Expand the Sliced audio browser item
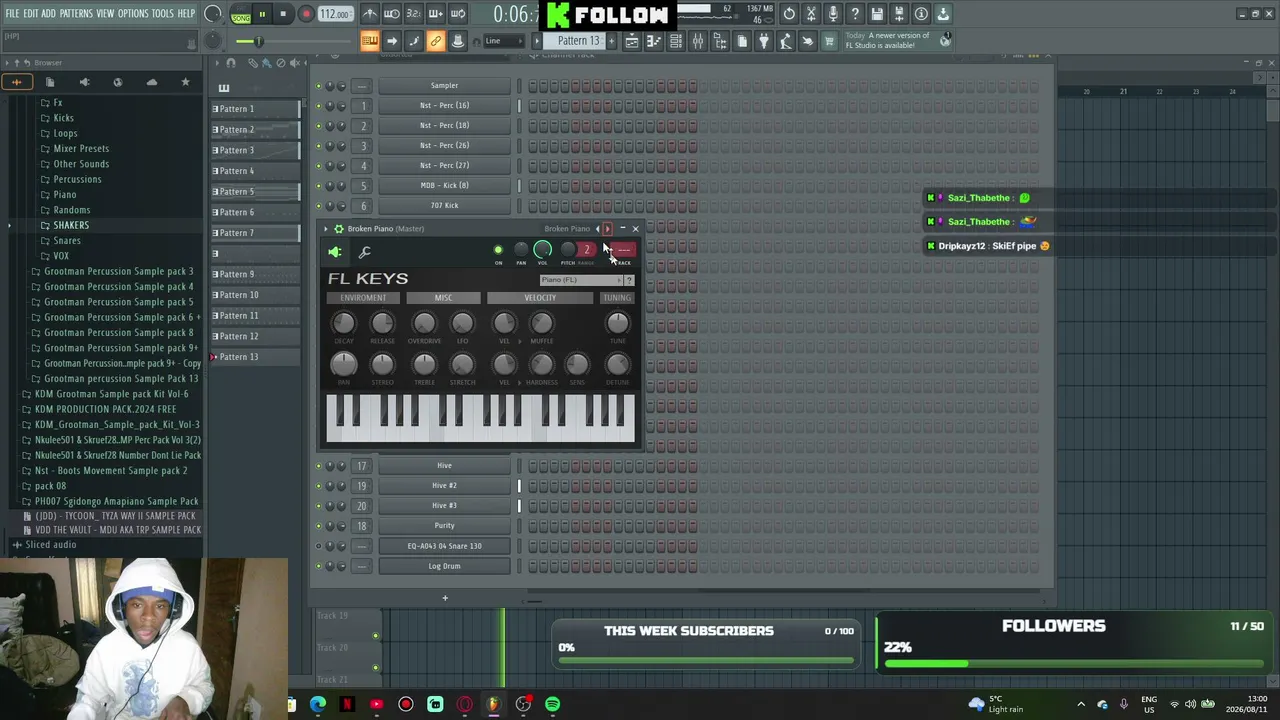1280x720 pixels. coord(50,545)
